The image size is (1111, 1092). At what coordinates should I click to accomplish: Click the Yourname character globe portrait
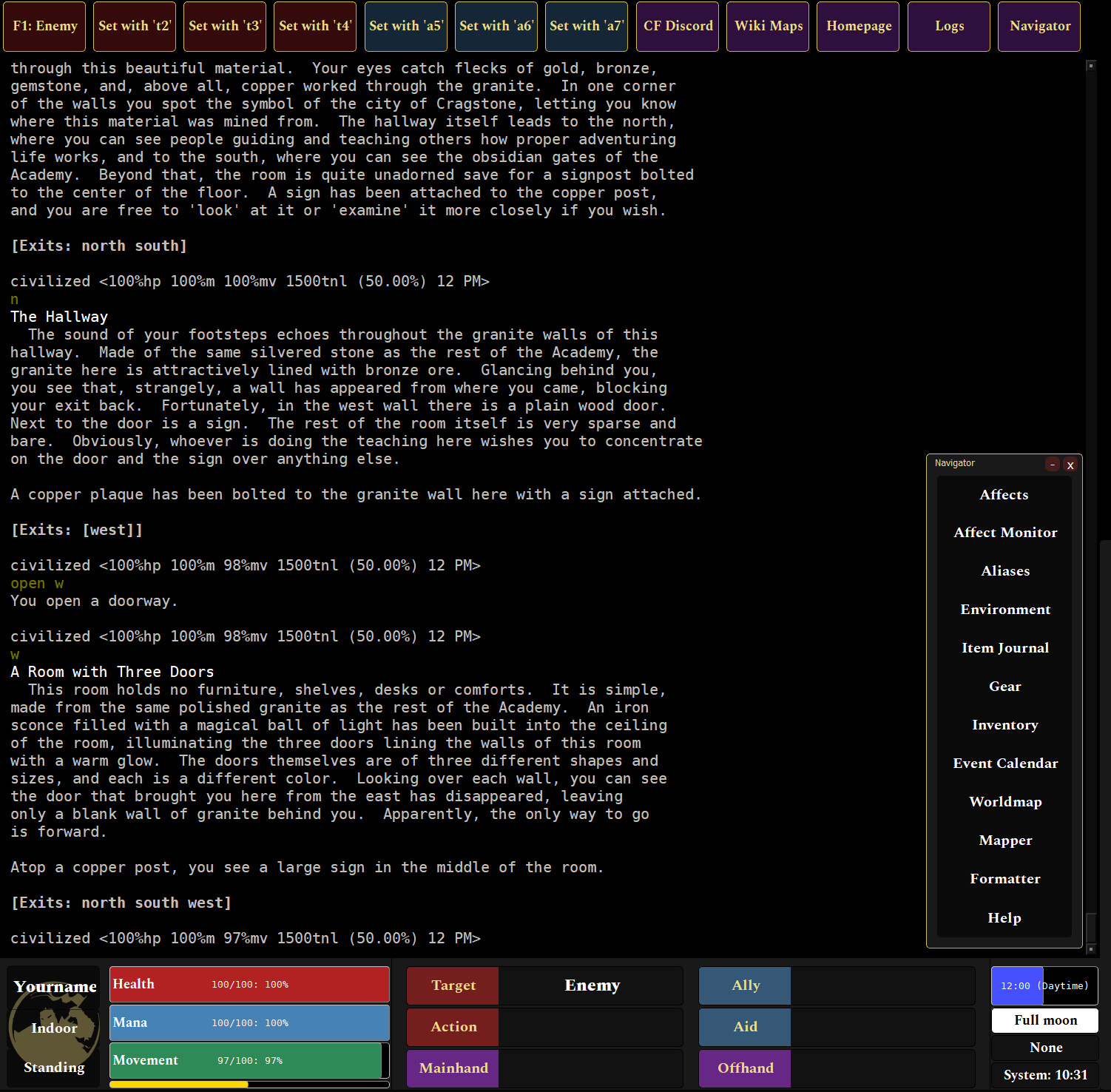[53, 1028]
